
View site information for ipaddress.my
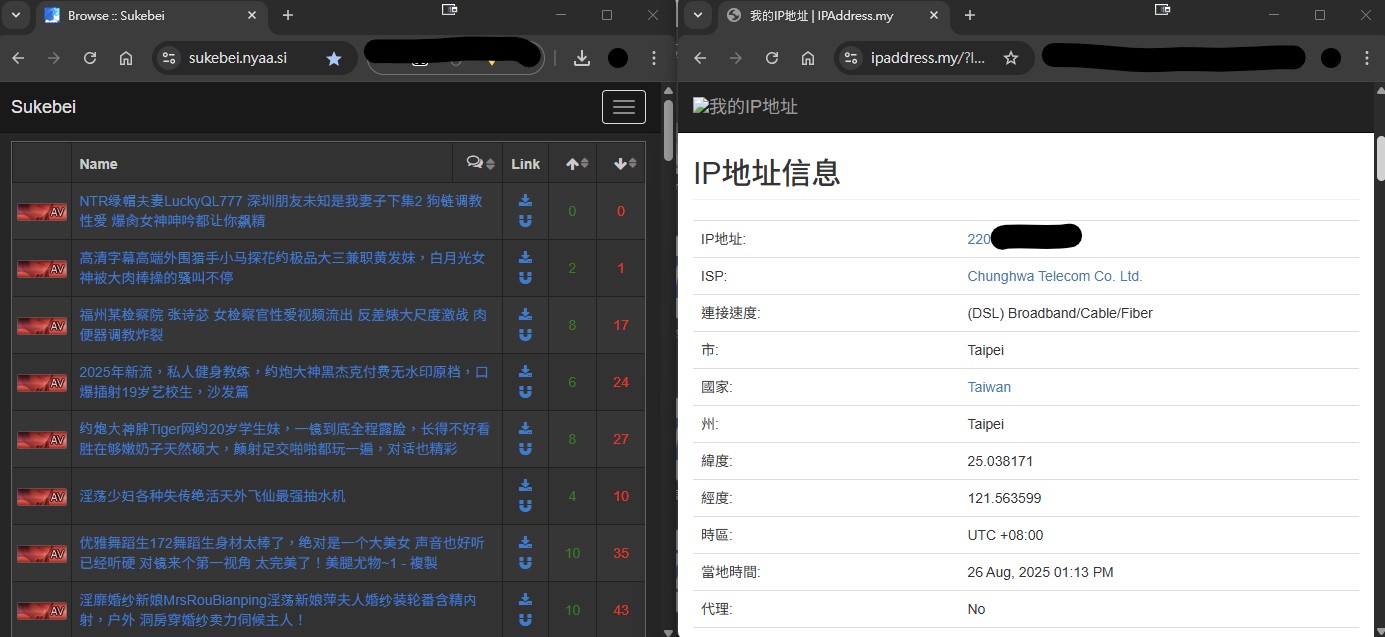point(851,58)
